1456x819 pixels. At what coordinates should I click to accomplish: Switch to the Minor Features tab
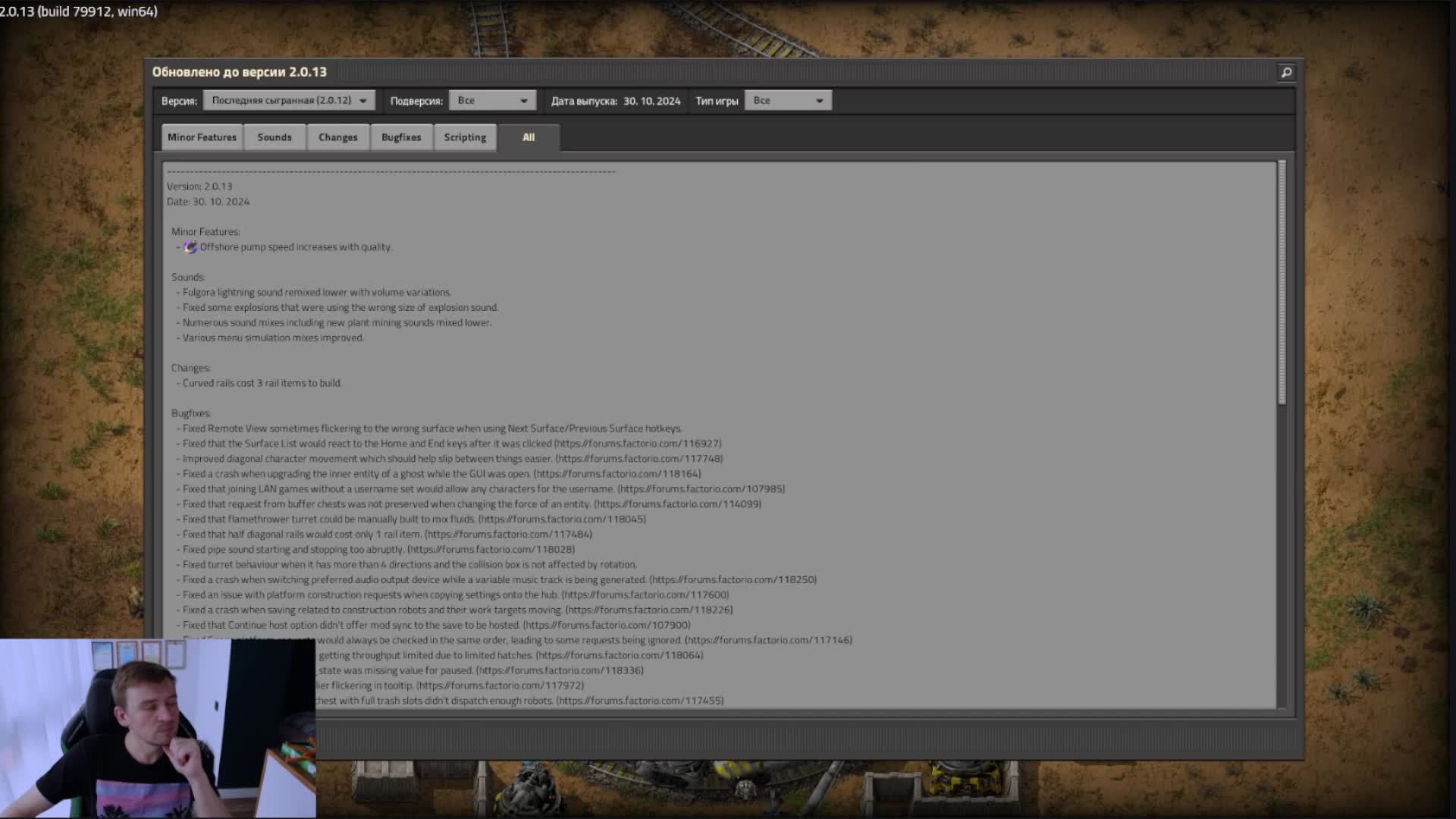tap(202, 137)
